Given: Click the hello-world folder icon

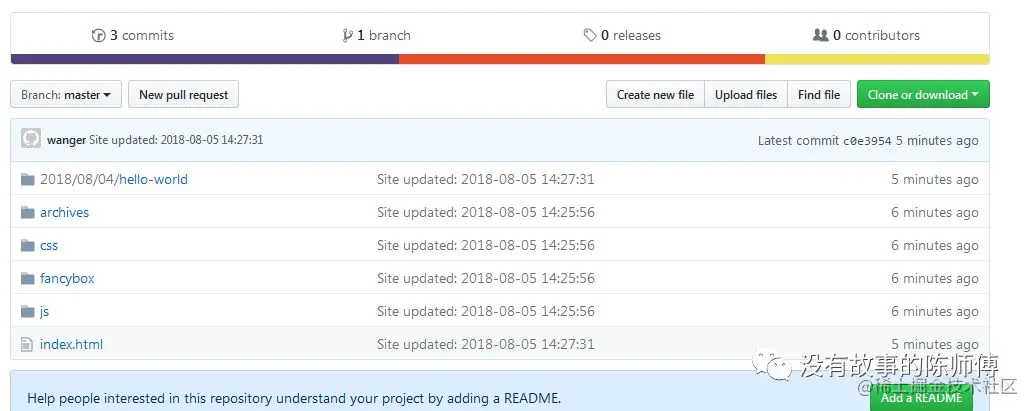Looking at the screenshot, I should [x=28, y=180].
